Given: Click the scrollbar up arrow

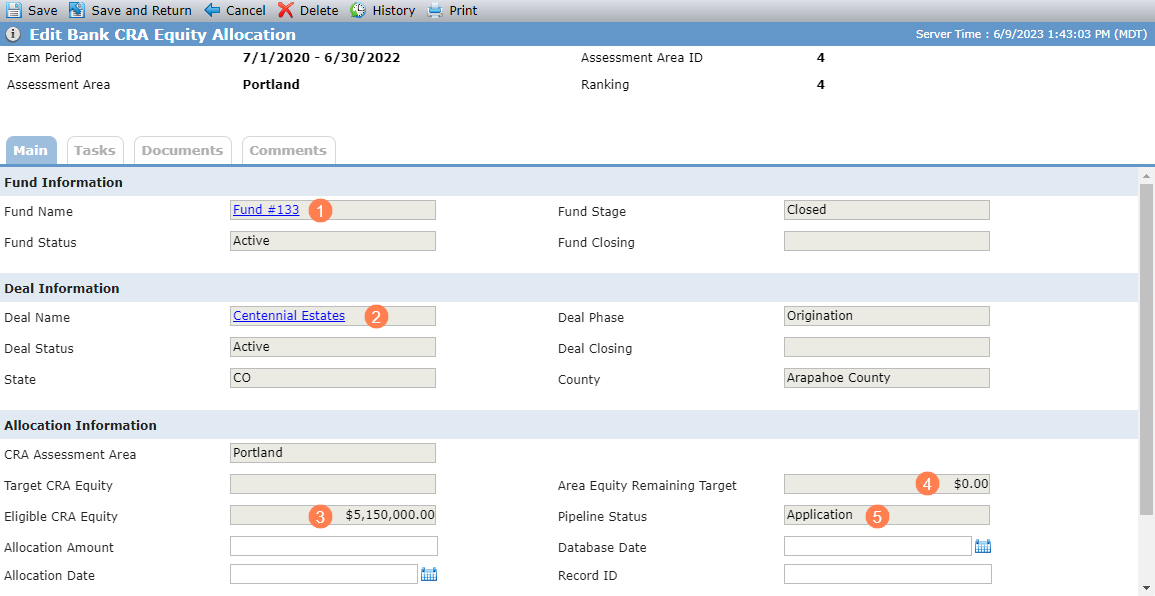Looking at the screenshot, I should (x=1146, y=175).
